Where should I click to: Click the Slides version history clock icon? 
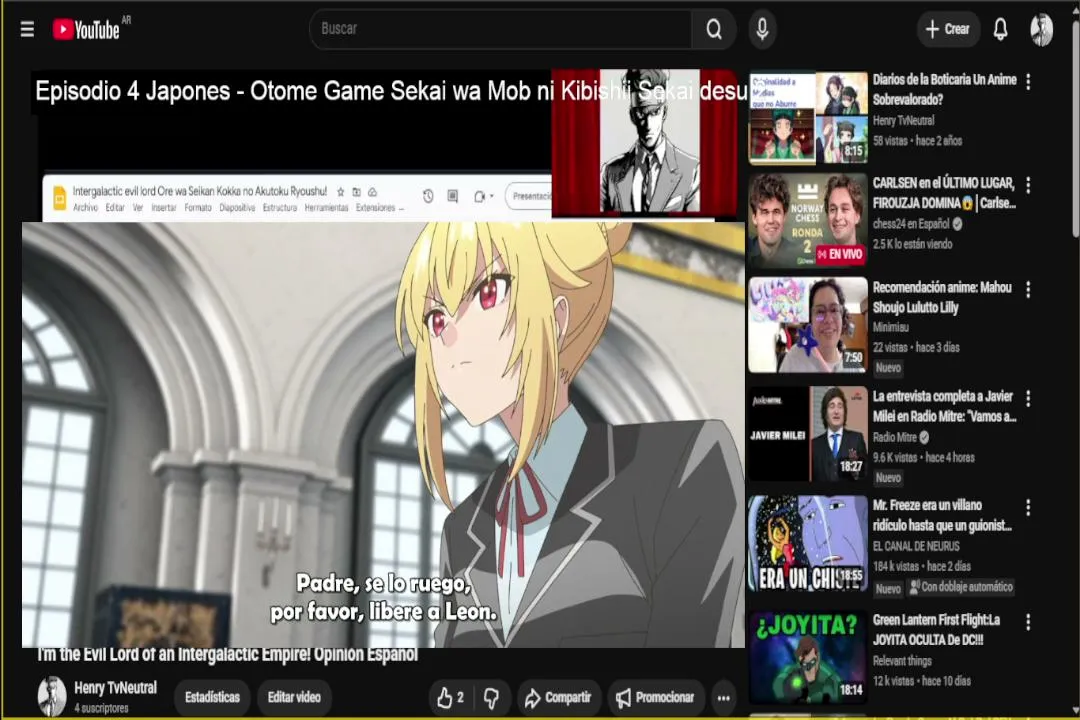428,196
